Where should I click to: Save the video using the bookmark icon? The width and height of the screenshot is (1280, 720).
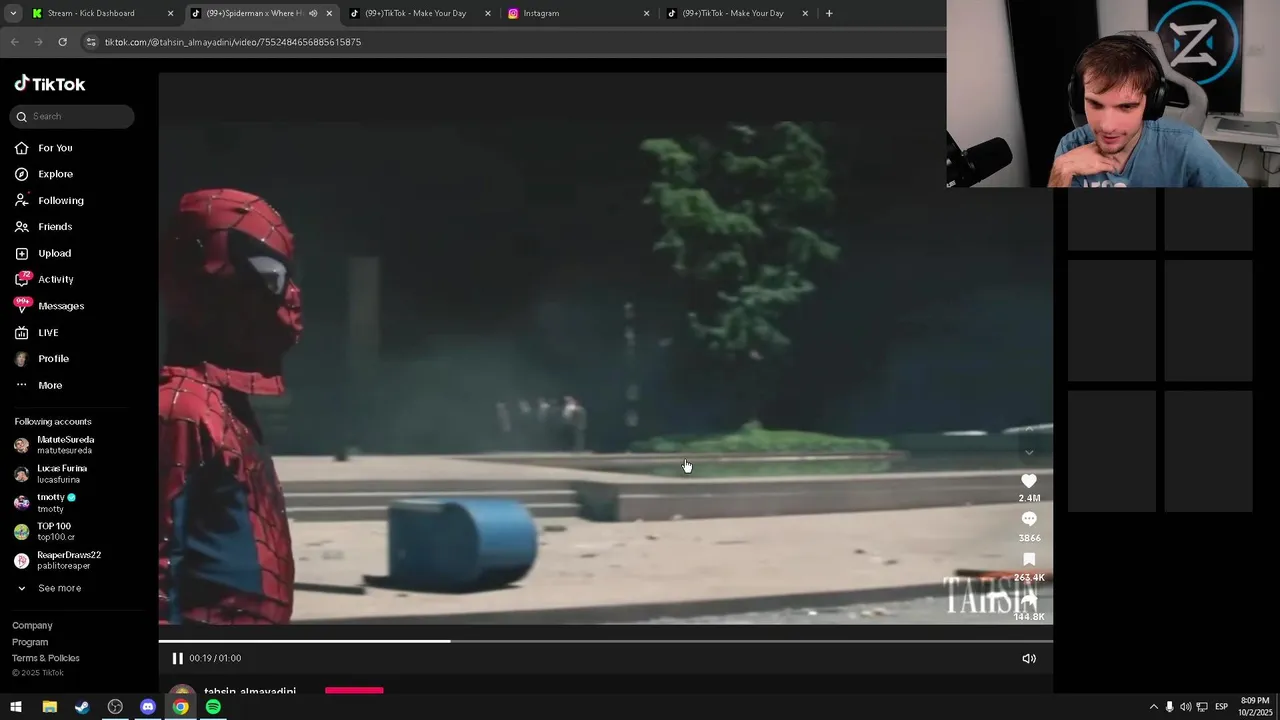(1029, 559)
